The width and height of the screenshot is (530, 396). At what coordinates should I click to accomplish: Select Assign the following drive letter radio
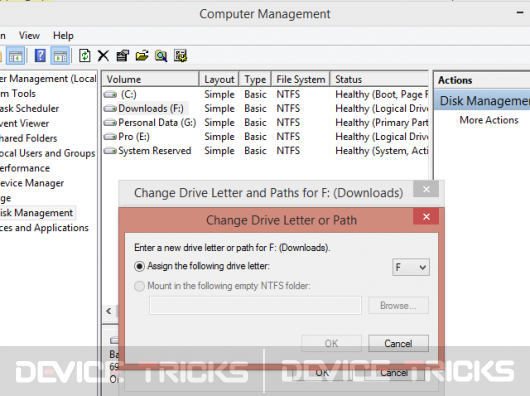point(139,266)
